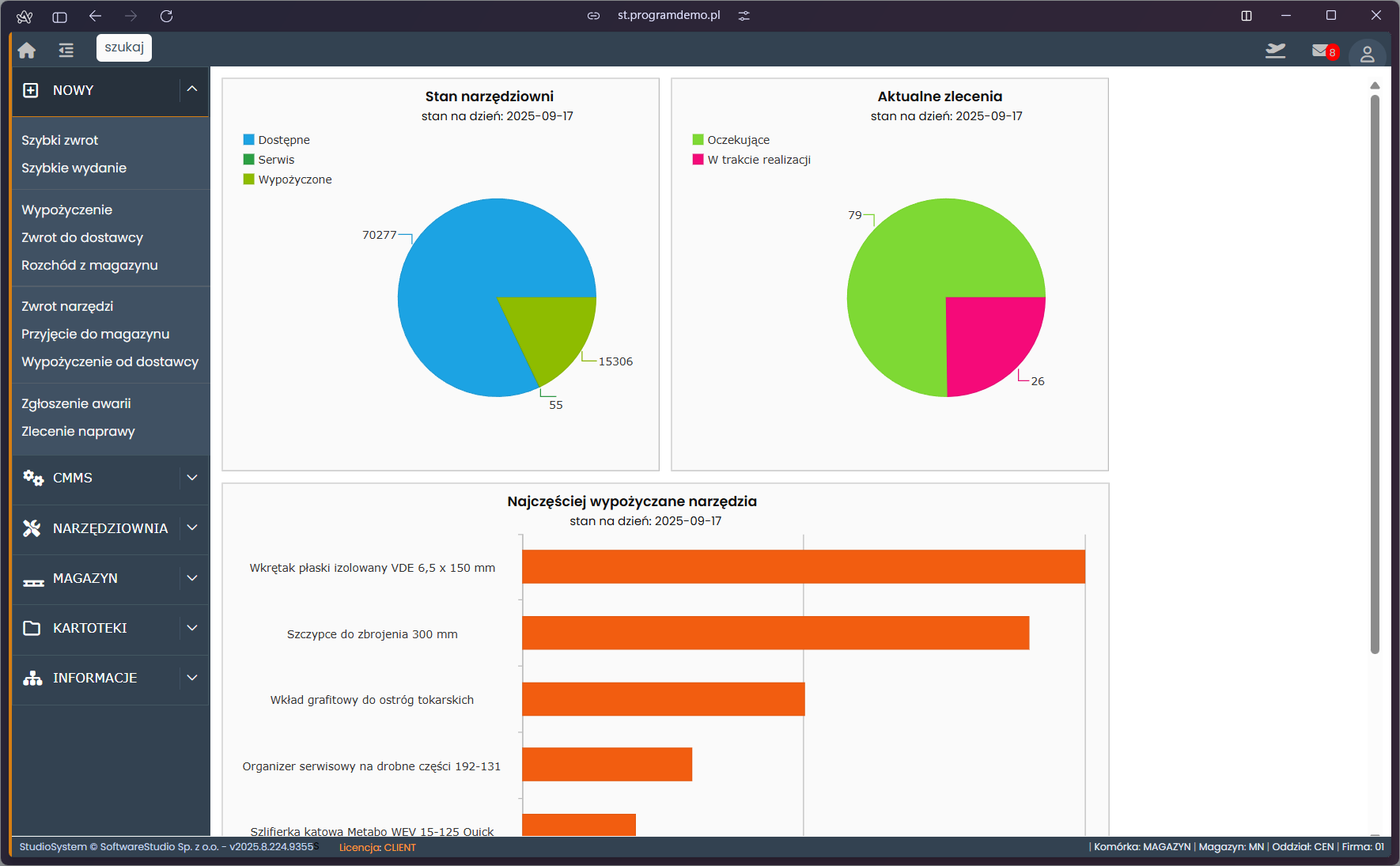The width and height of the screenshot is (1400, 866).
Task: Collapse the NOWY section chevron
Action: point(192,89)
